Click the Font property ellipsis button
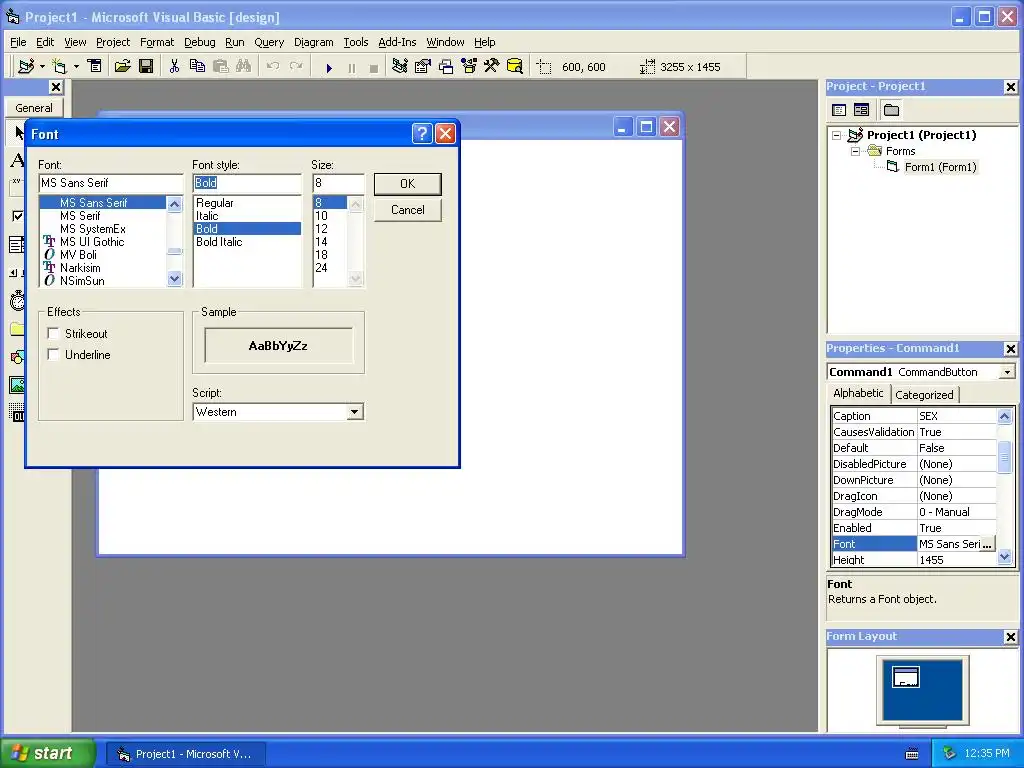Image resolution: width=1024 pixels, height=768 pixels. click(987, 544)
